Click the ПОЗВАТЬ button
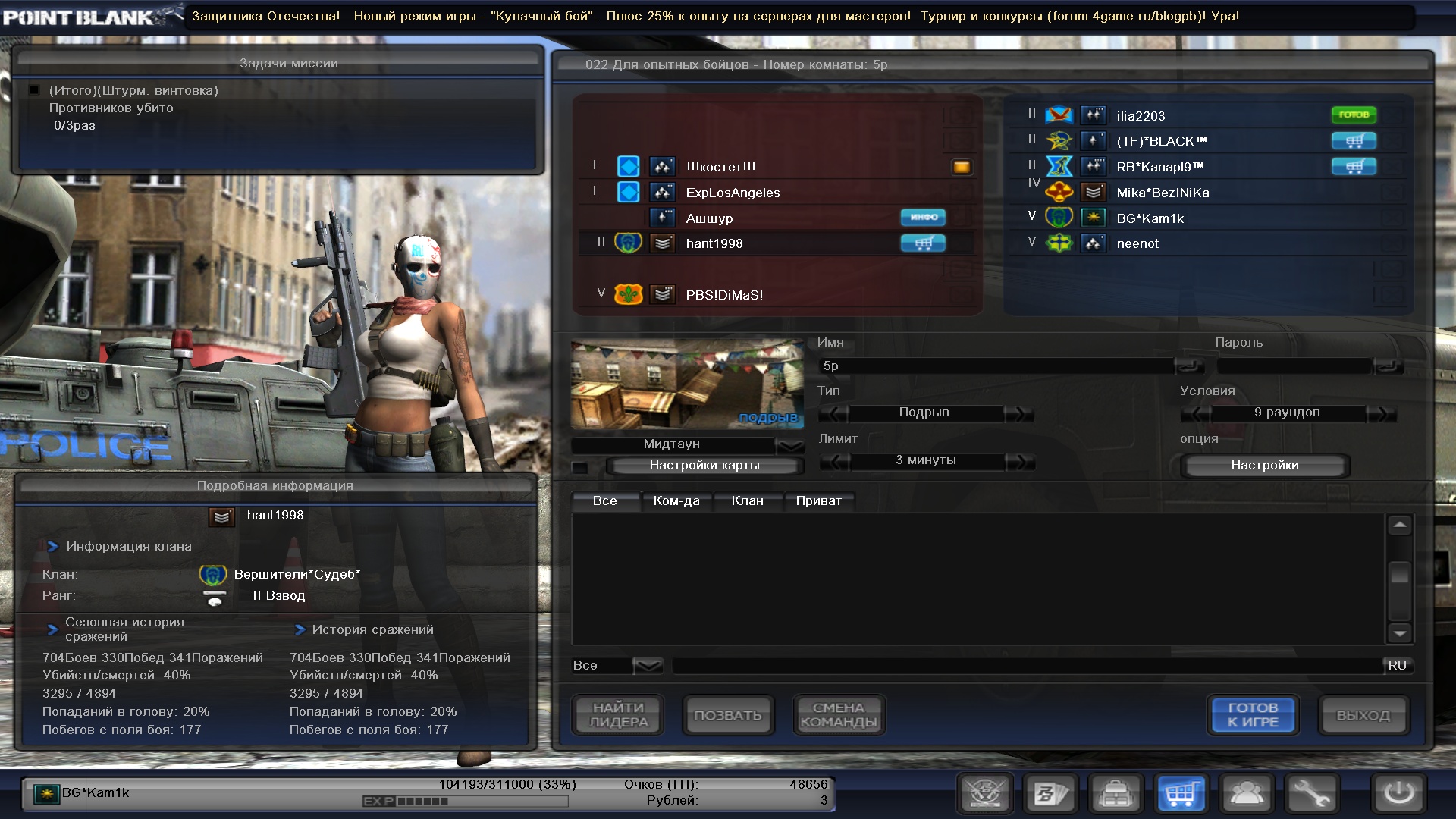This screenshot has width=1456, height=819. click(x=728, y=715)
